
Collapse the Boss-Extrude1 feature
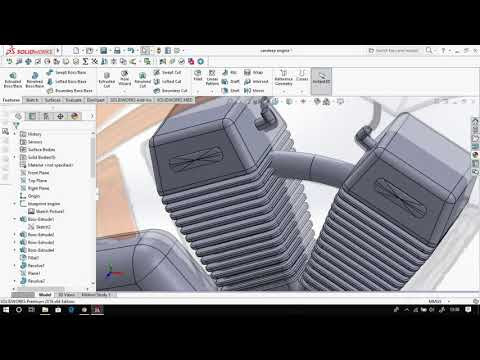coord(15,219)
